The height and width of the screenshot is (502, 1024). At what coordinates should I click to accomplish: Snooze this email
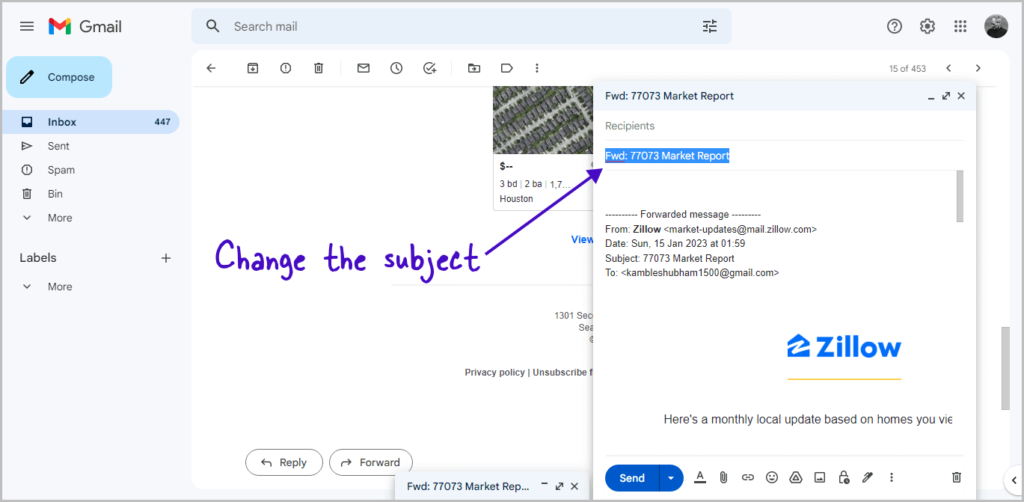click(396, 68)
